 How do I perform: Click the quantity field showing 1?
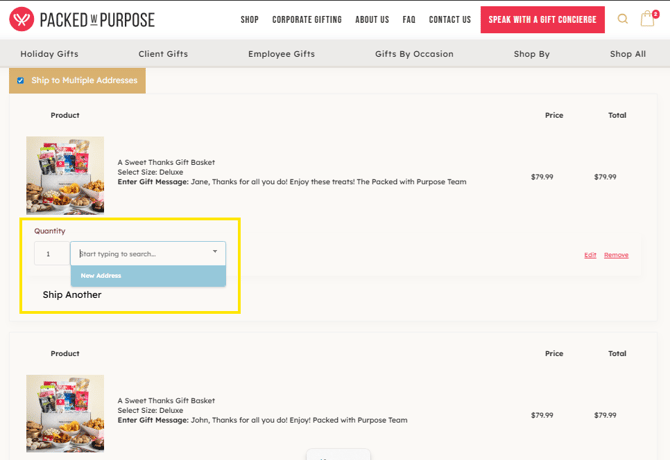pyautogui.click(x=52, y=254)
